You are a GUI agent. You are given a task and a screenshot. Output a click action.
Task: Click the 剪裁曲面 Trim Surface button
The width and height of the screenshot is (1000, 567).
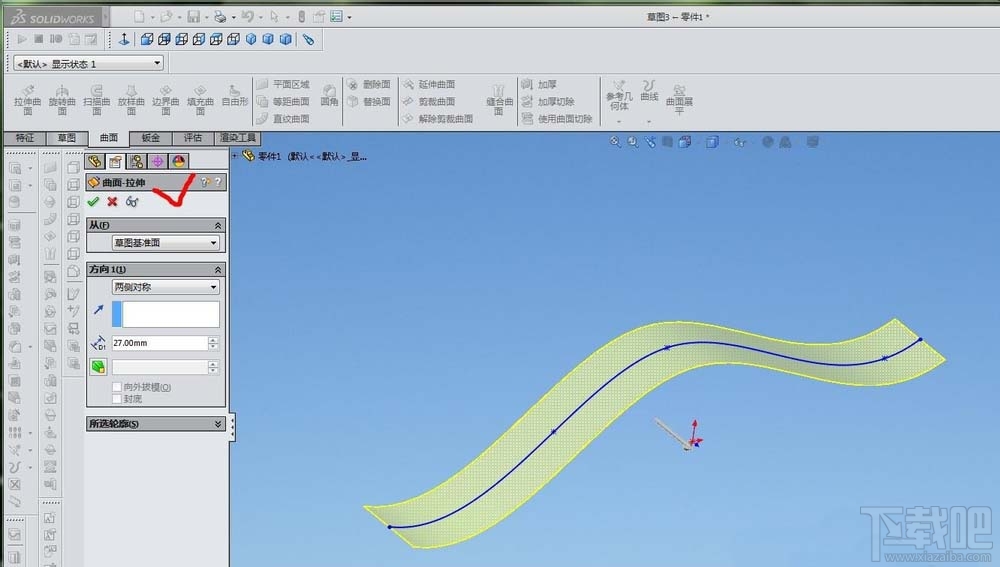pos(429,101)
